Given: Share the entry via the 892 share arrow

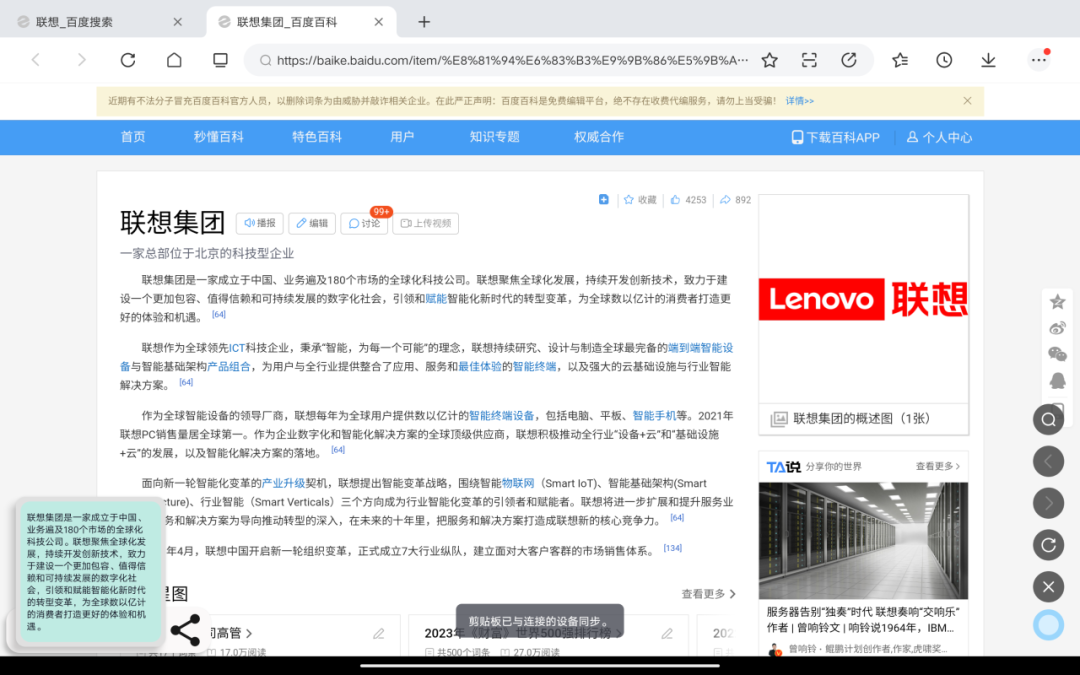Looking at the screenshot, I should (736, 200).
